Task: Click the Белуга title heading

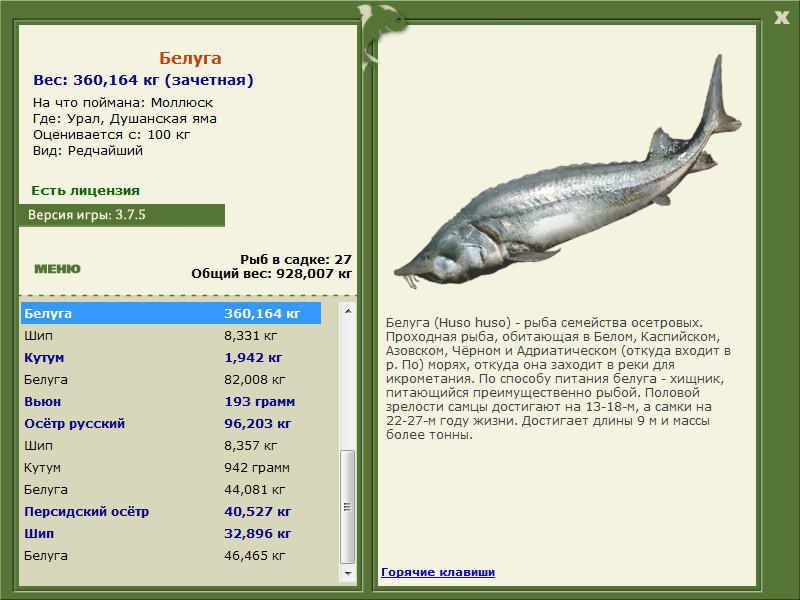Action: (x=190, y=58)
